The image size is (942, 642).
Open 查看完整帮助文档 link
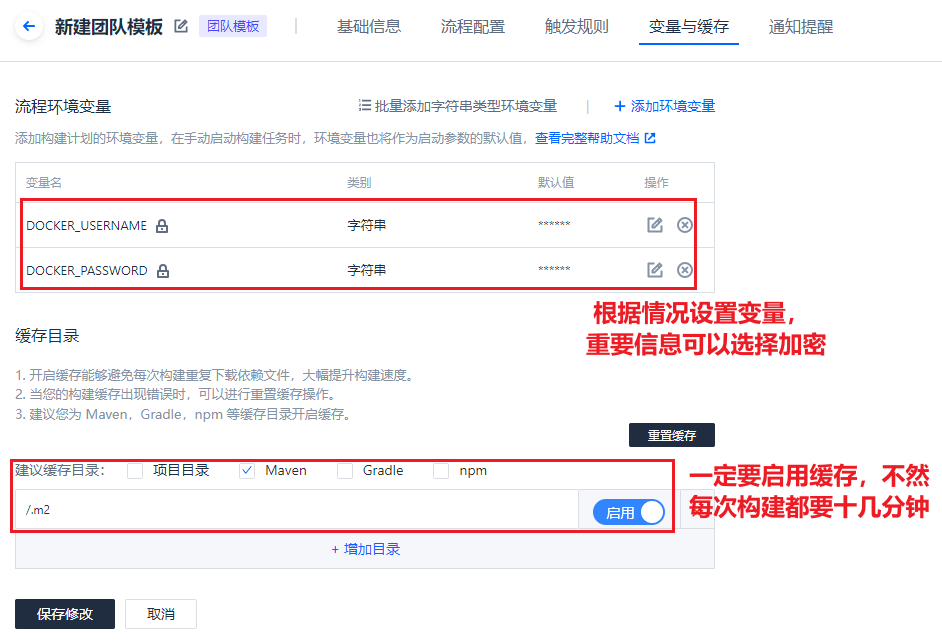click(587, 138)
